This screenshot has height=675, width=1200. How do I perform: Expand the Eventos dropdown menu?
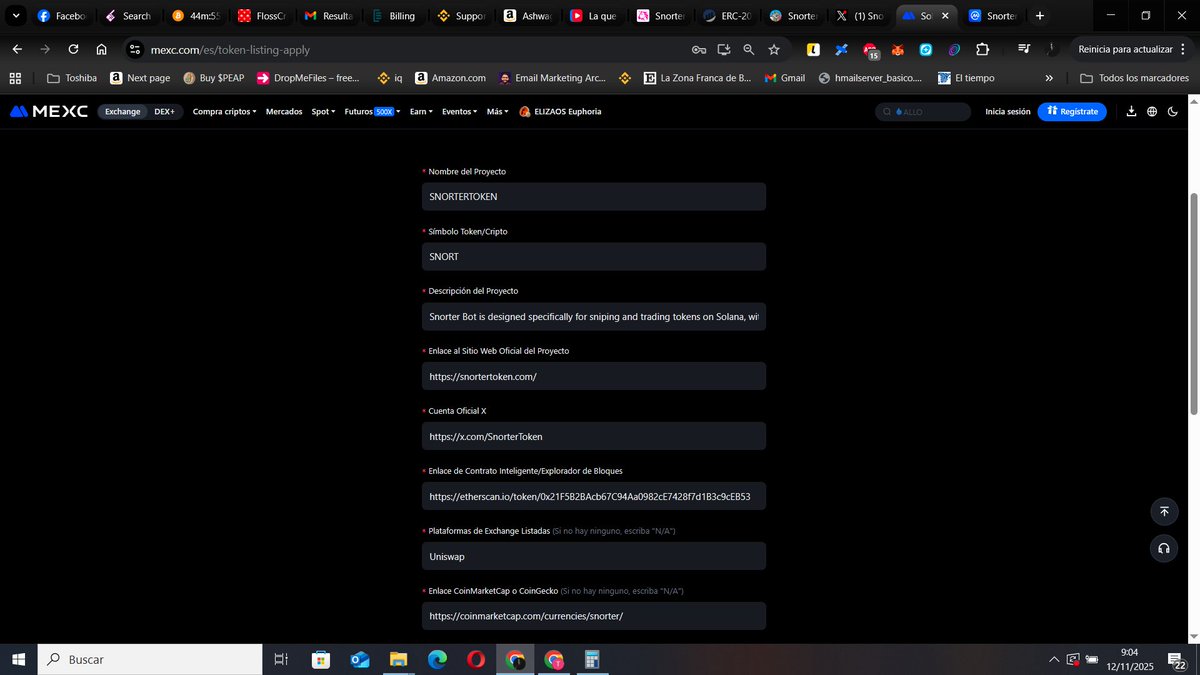(x=459, y=112)
